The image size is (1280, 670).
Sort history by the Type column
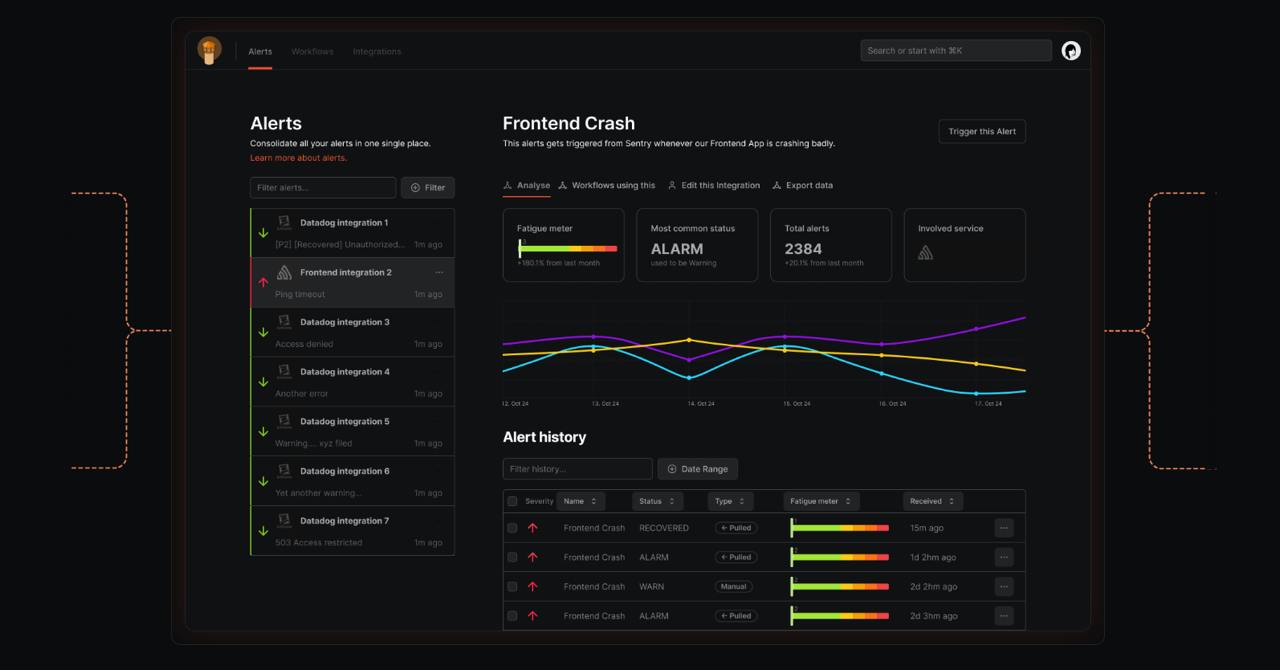tap(731, 501)
